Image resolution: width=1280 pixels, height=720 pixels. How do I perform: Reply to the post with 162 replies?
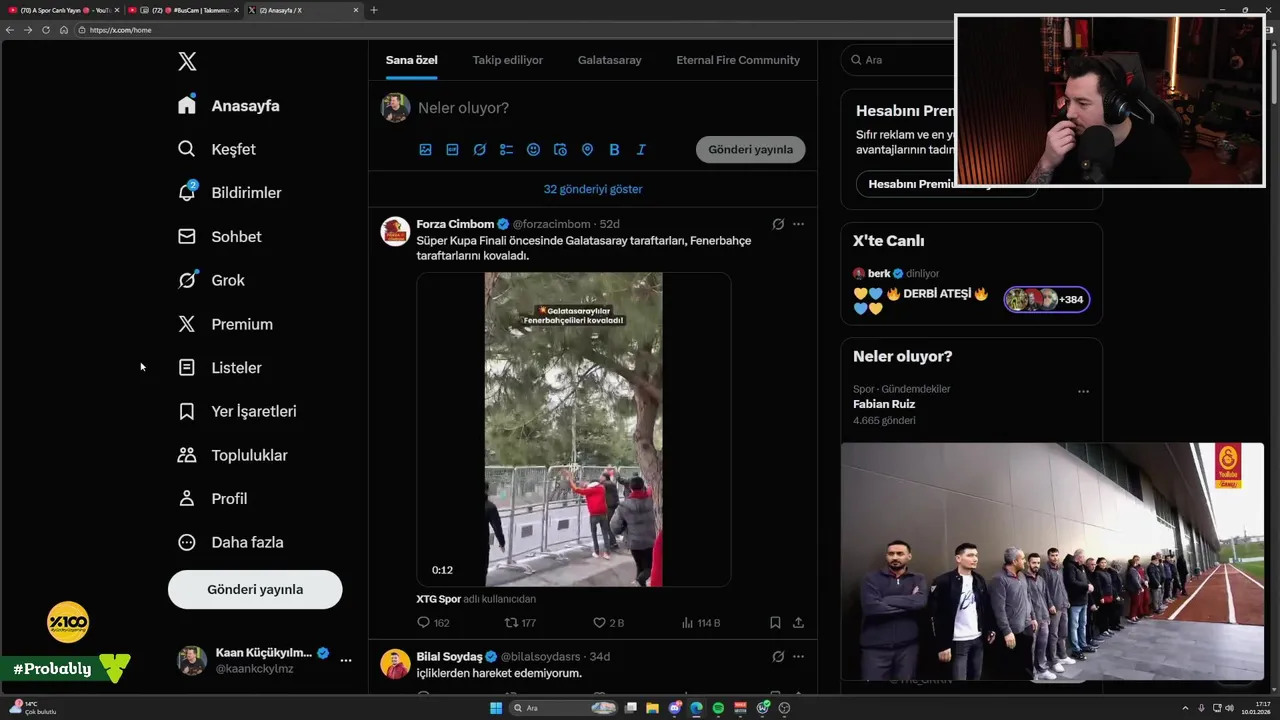click(x=433, y=622)
